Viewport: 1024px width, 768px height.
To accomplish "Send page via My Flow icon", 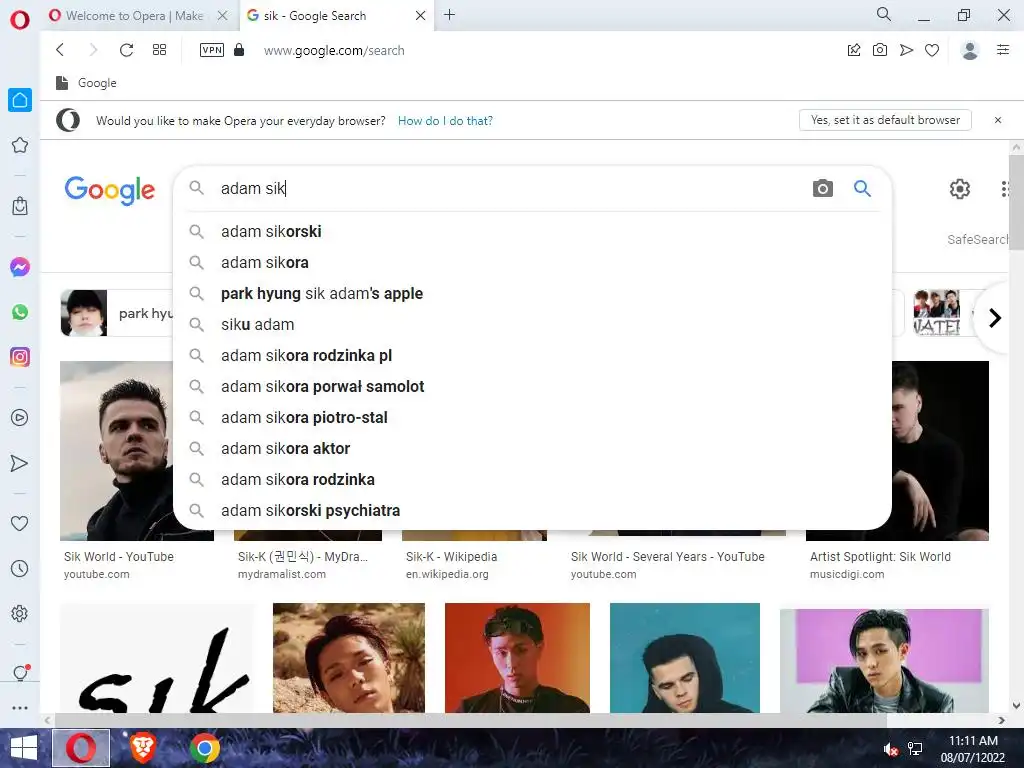I will click(x=906, y=50).
